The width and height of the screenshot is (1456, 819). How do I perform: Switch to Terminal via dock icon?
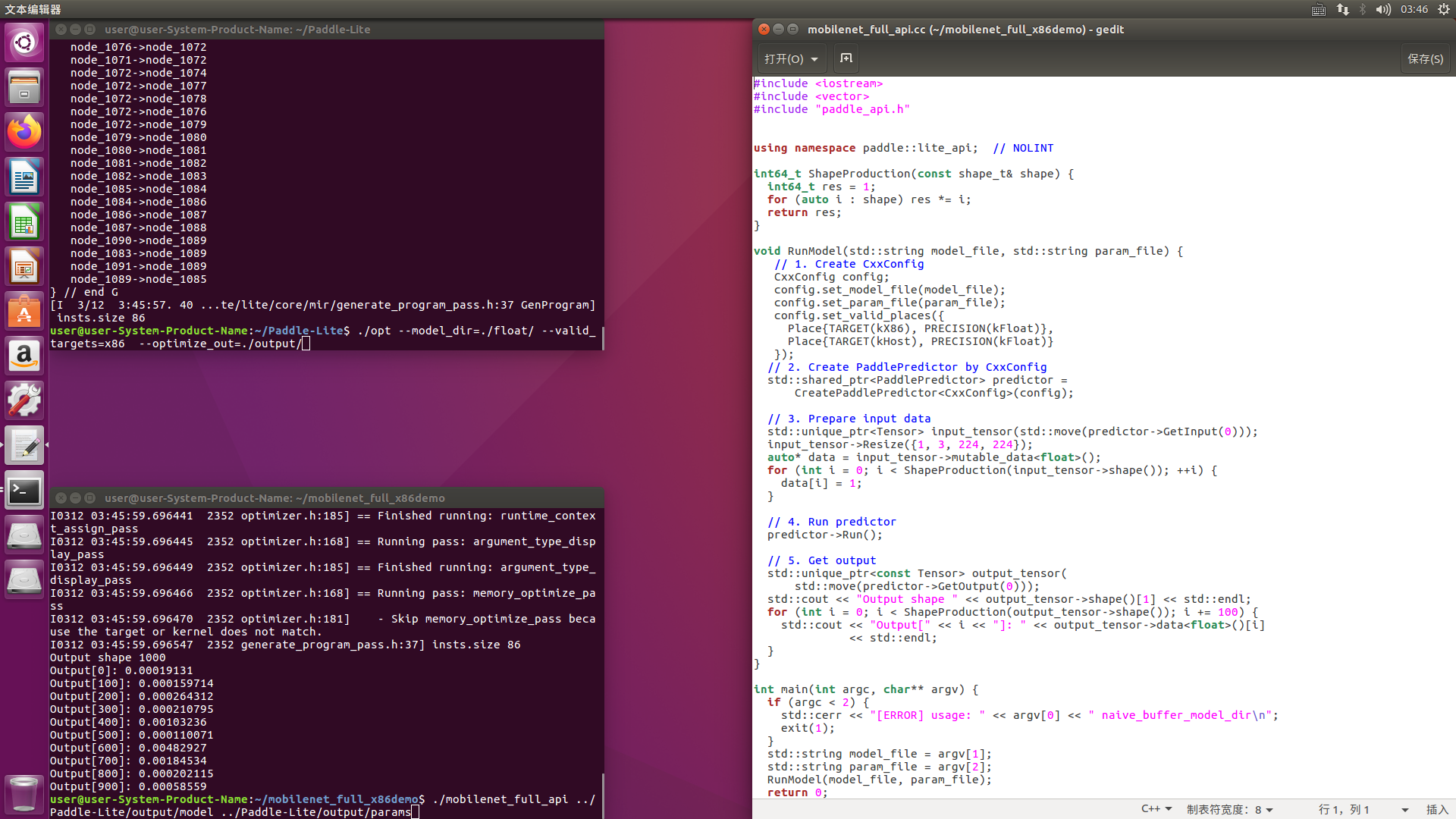pos(24,491)
